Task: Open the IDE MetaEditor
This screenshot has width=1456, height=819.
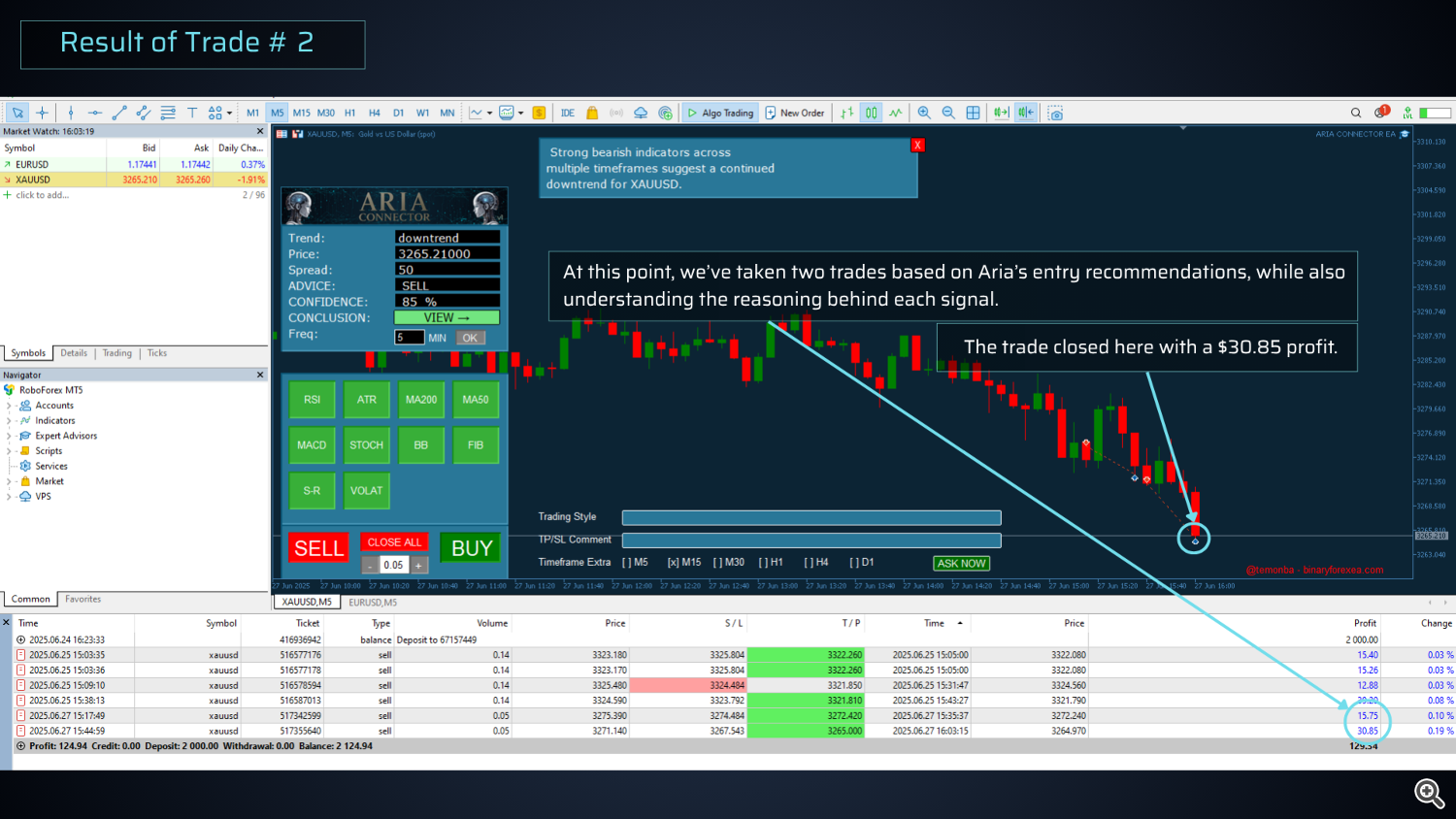Action: click(568, 113)
